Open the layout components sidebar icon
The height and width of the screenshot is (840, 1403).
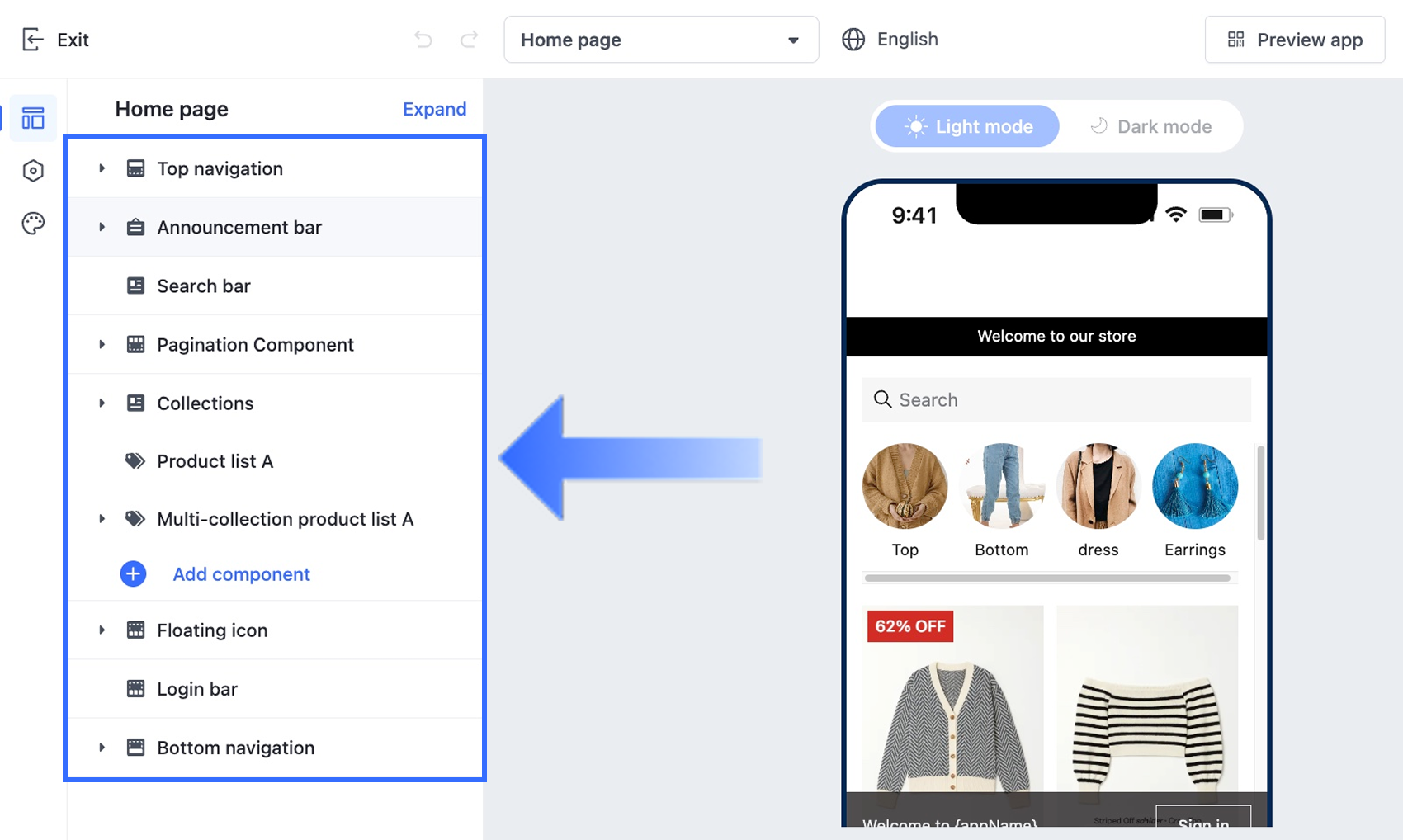(33, 118)
